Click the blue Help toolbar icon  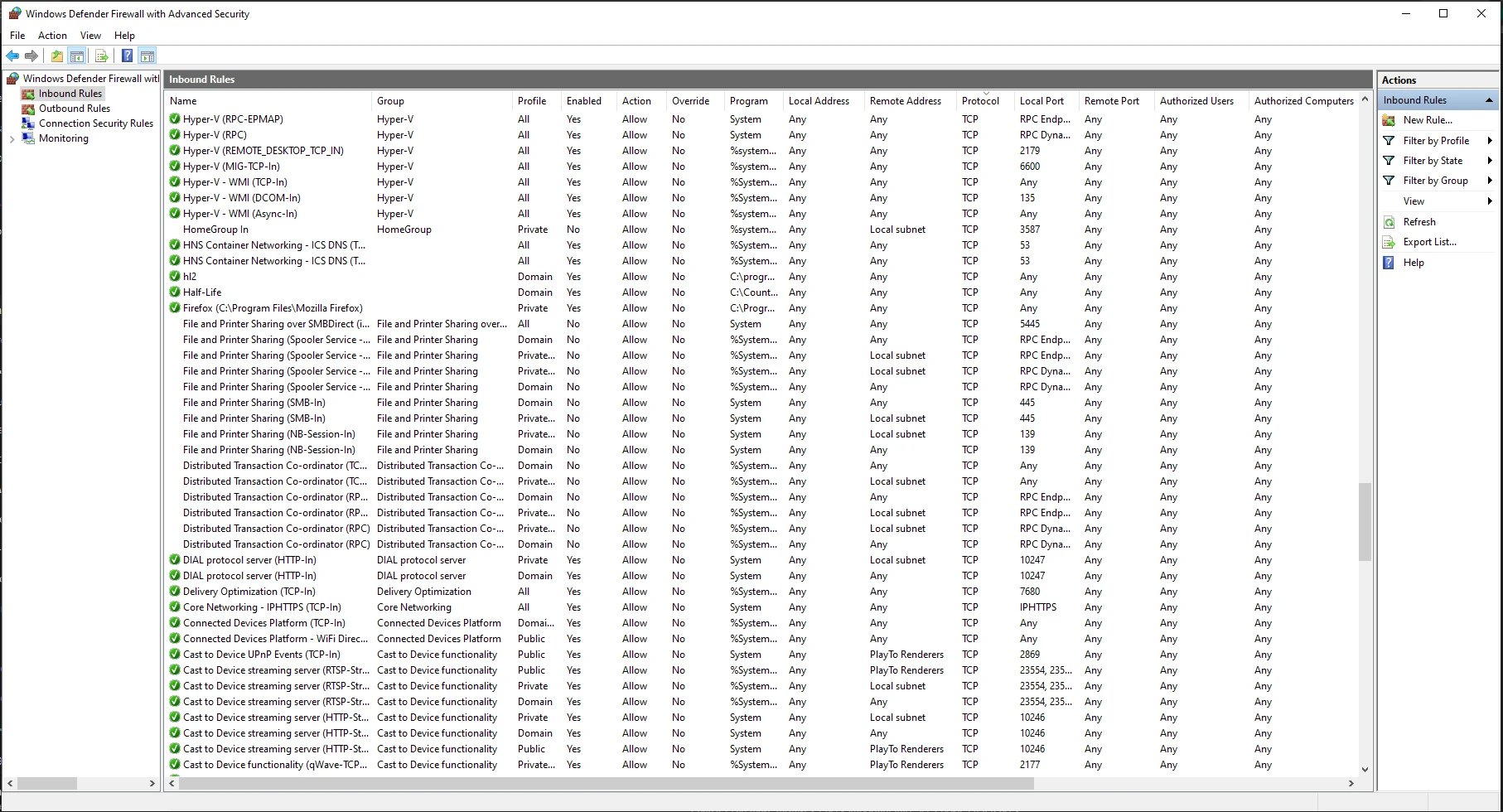[127, 56]
